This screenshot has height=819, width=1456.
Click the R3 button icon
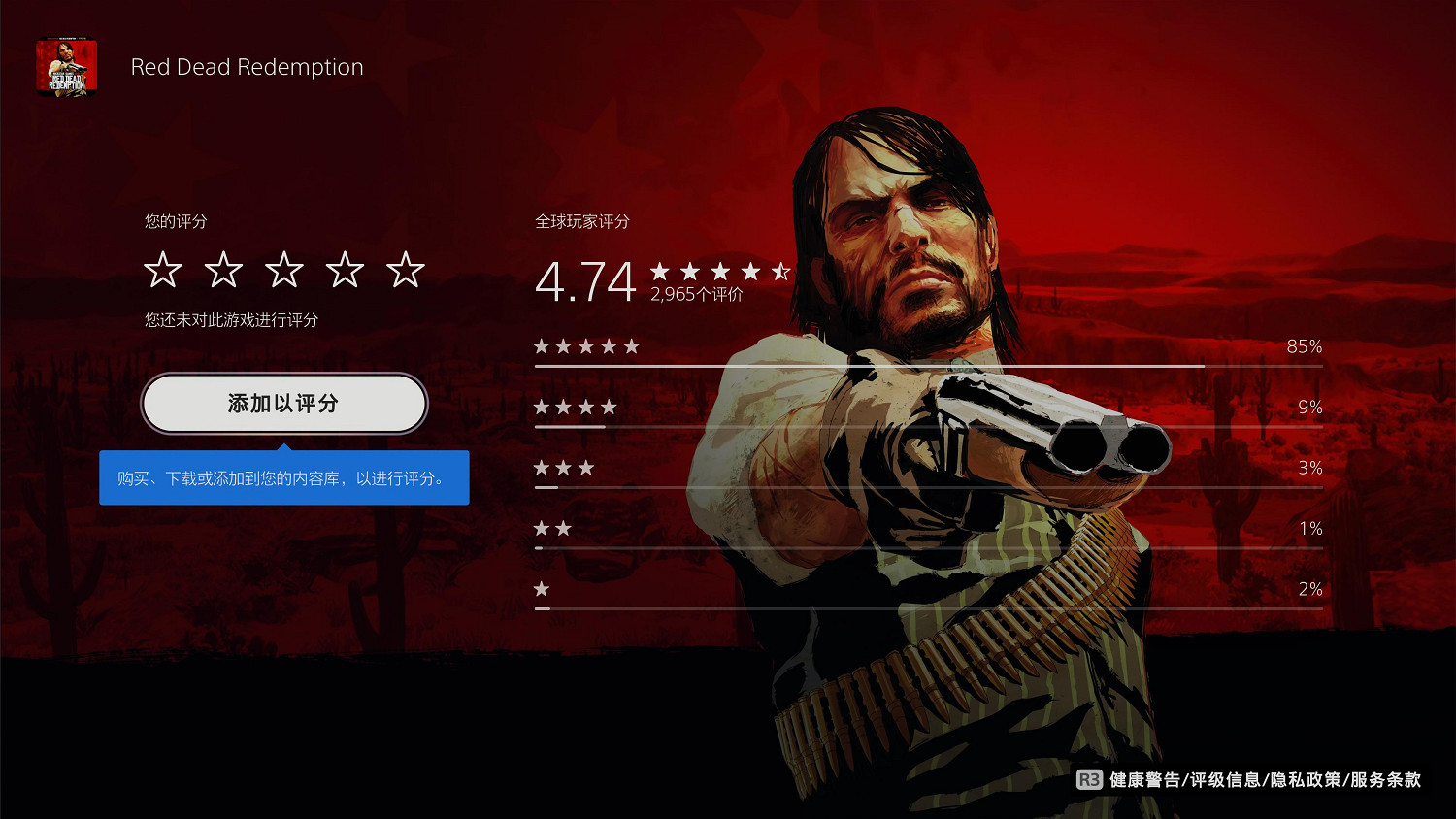[1089, 779]
